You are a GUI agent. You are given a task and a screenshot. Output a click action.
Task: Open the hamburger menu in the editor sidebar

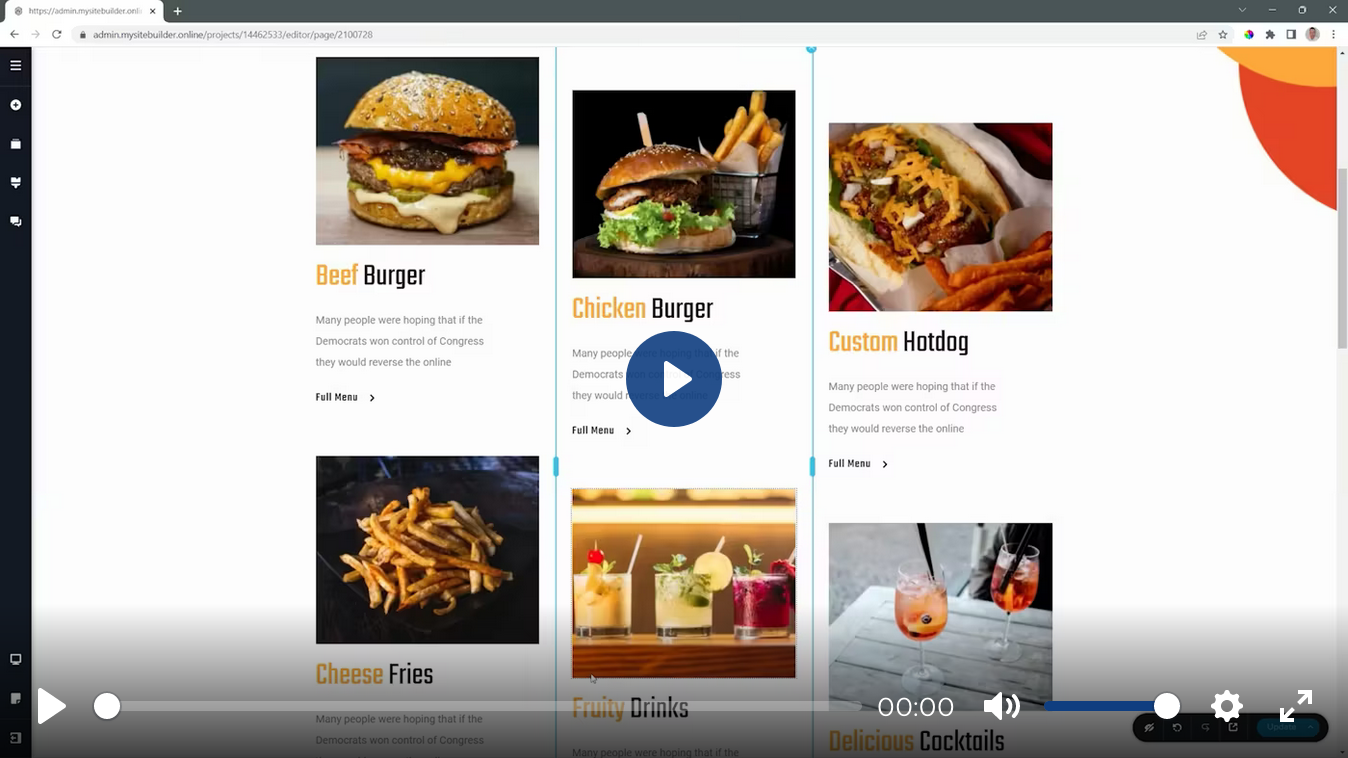pos(15,66)
